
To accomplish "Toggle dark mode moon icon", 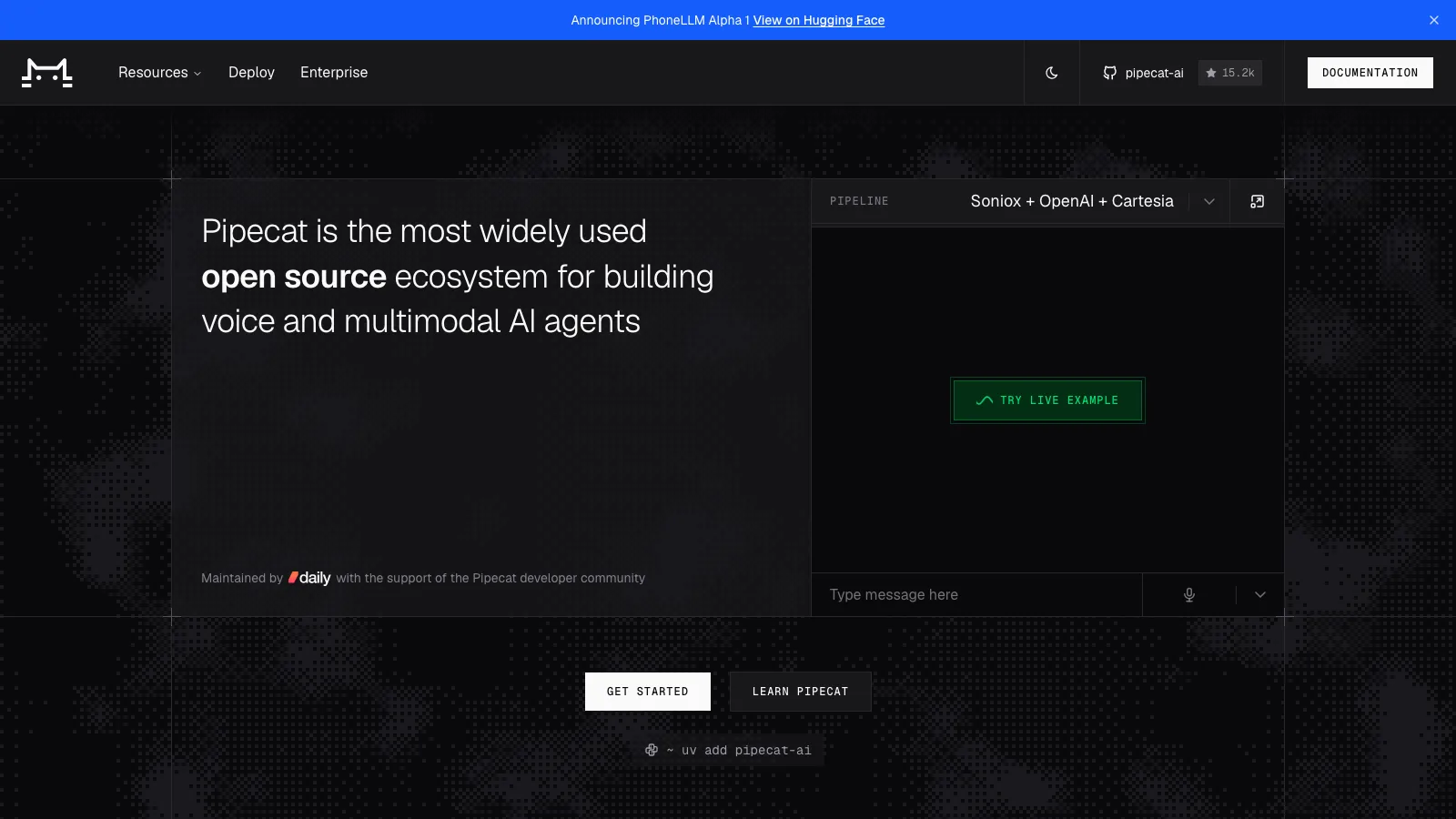I will click(1052, 73).
